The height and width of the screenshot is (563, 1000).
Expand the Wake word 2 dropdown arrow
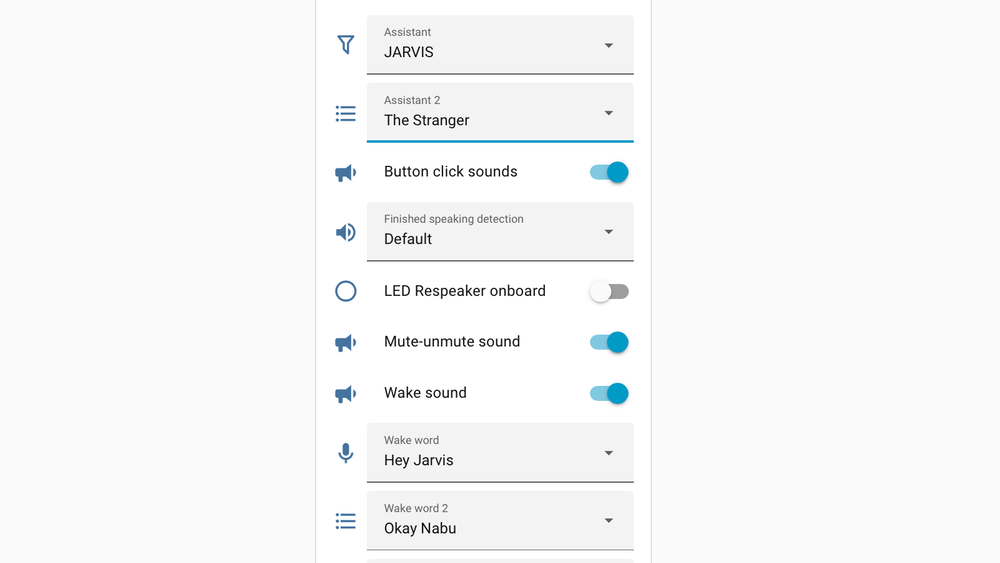pyautogui.click(x=608, y=520)
